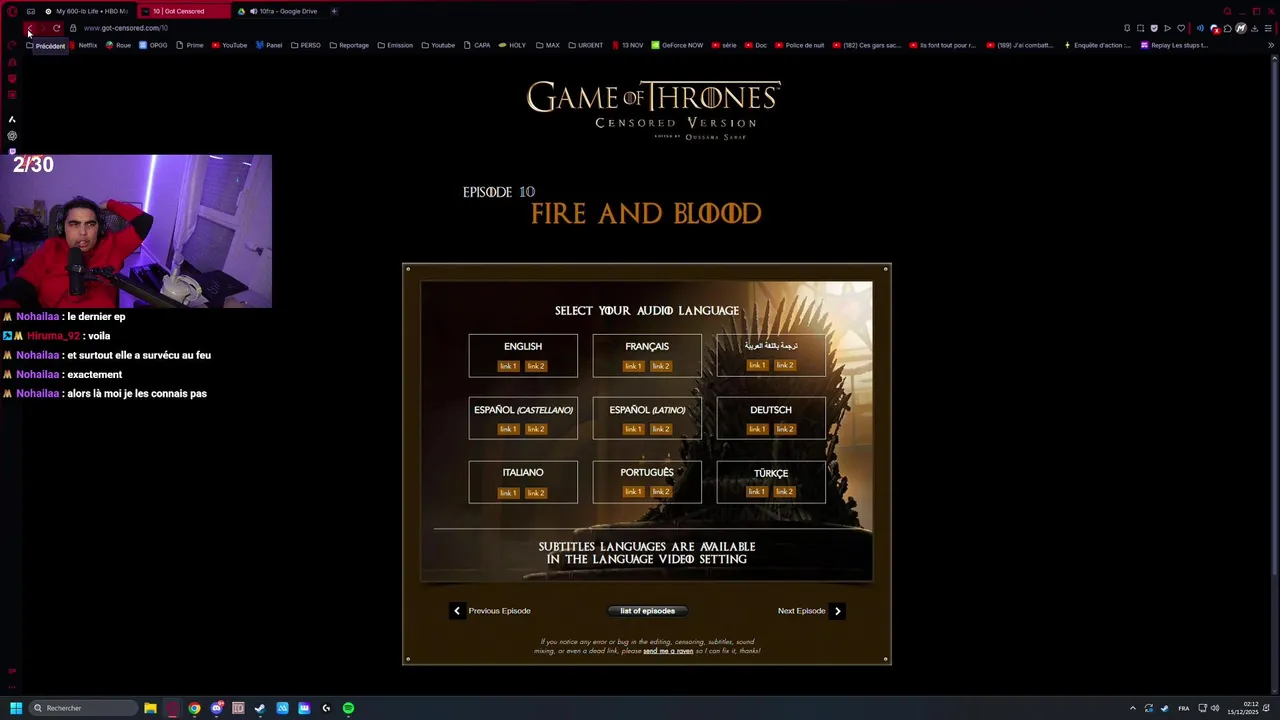
Task: Open the YouTube bookmark with red icon
Action: coord(229,45)
